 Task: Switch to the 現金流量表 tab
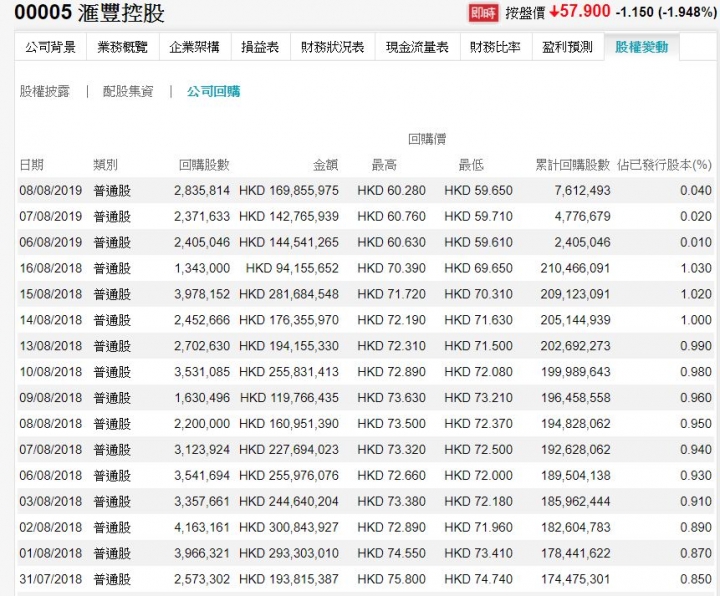[x=417, y=47]
